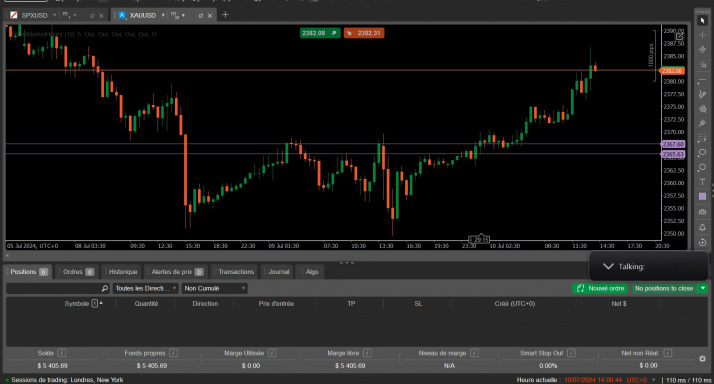The height and width of the screenshot is (384, 714).
Task: Select the ellipse drawing tool
Action: tap(702, 153)
